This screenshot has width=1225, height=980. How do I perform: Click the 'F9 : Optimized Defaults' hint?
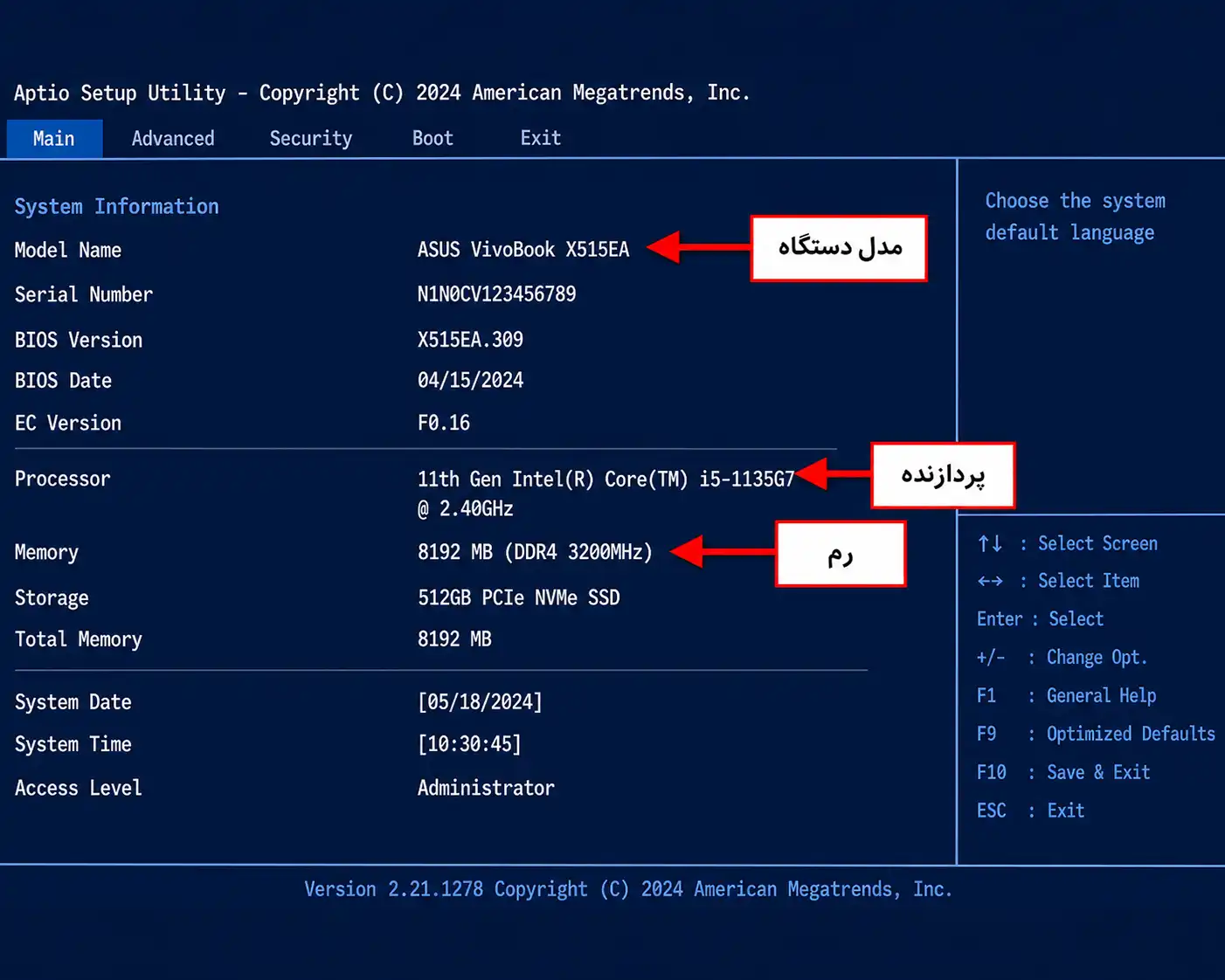pyautogui.click(x=1096, y=734)
